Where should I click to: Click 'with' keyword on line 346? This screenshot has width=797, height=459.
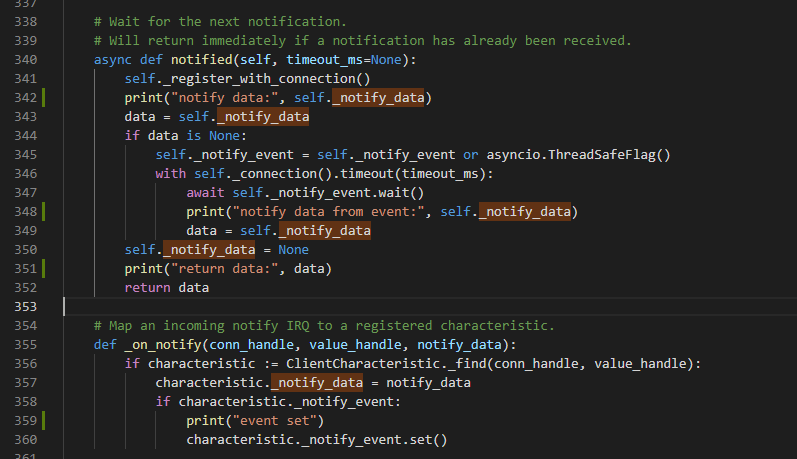tap(171, 174)
